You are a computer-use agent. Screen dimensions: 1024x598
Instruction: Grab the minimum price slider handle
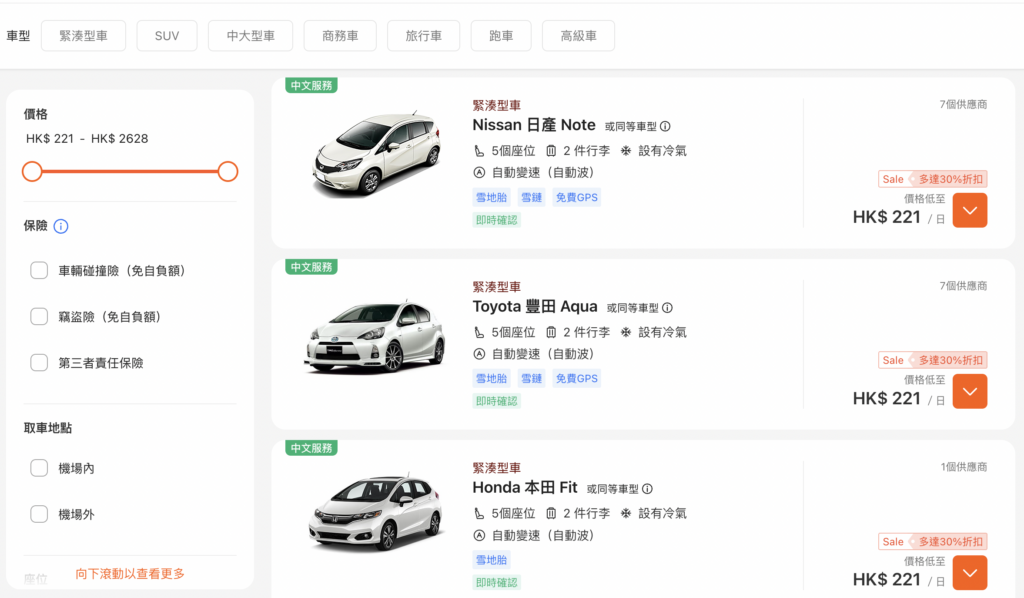click(32, 171)
